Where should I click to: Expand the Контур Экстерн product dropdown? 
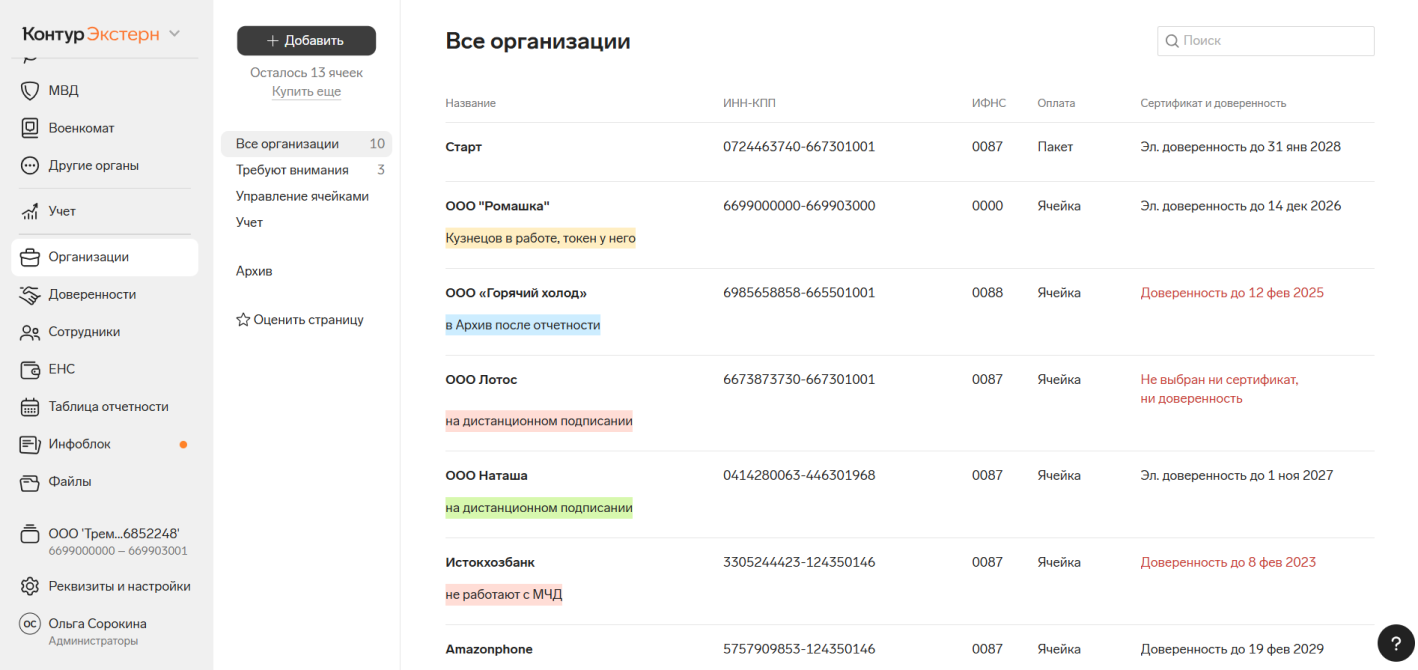(x=174, y=34)
